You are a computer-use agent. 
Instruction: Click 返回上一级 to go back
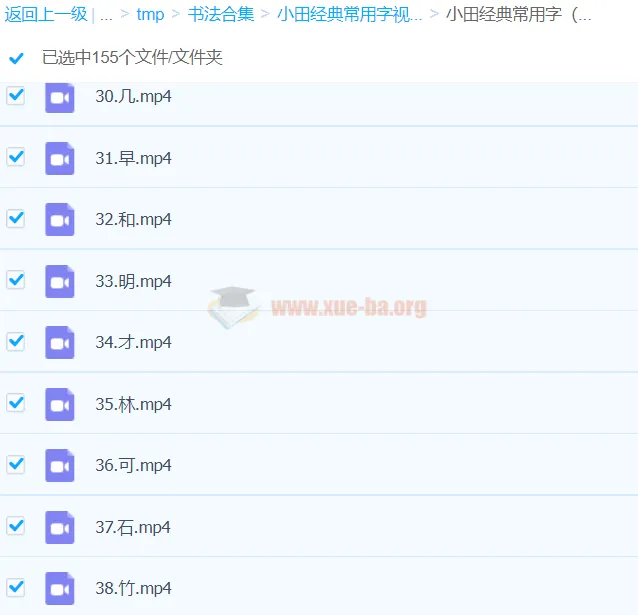[x=45, y=15]
